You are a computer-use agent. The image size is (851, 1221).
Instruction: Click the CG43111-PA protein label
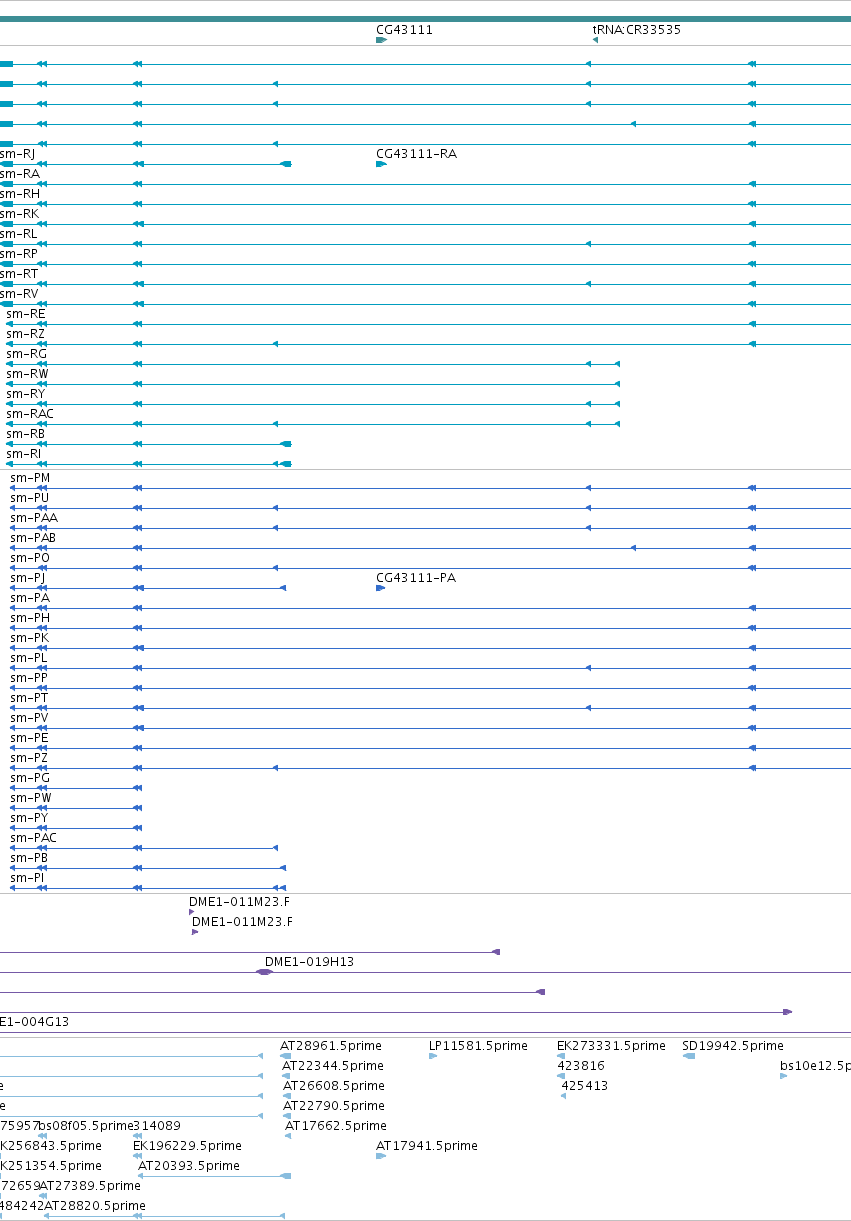point(416,578)
